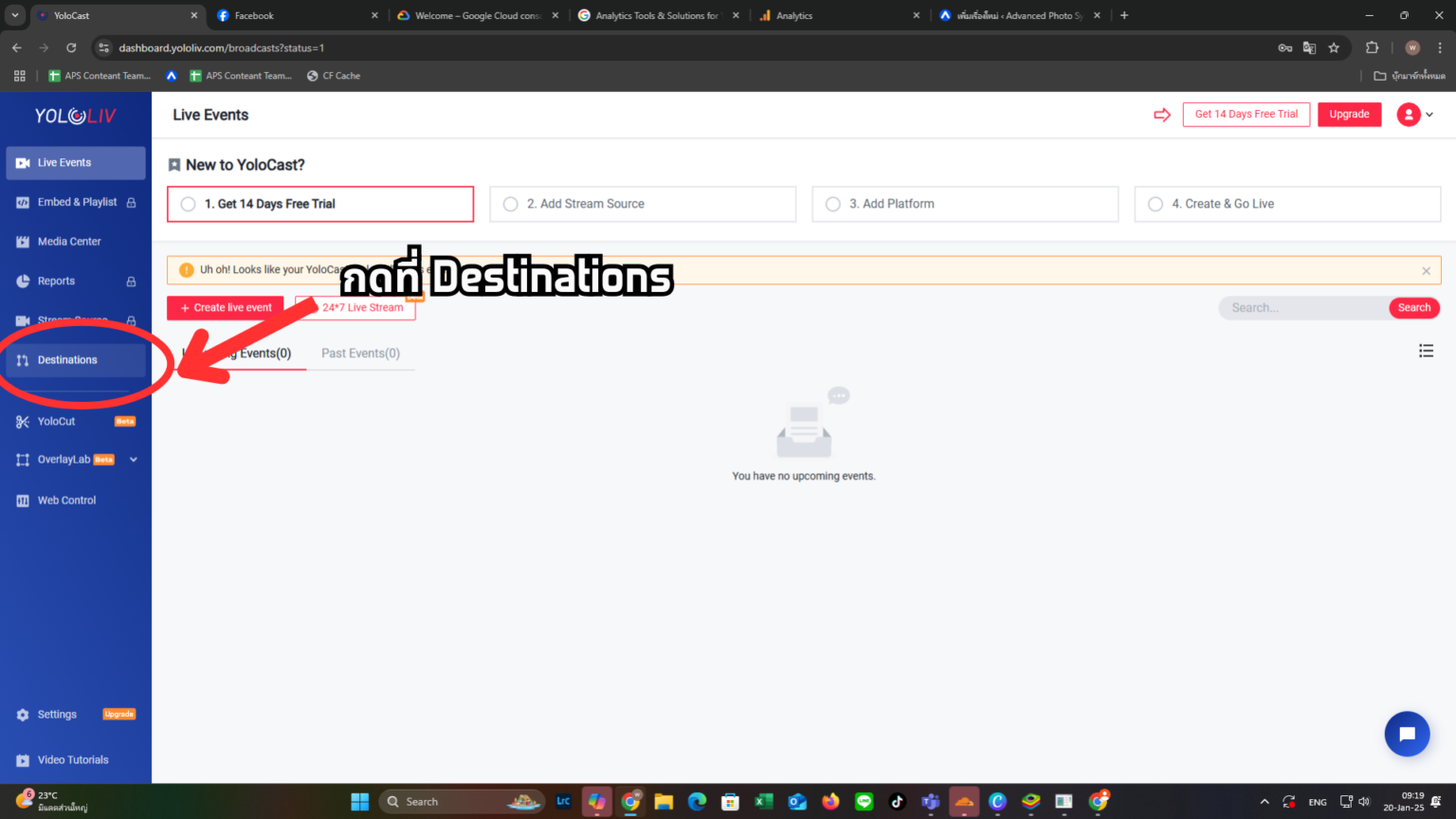This screenshot has width=1456, height=819.
Task: Open the chat support bubble
Action: pyautogui.click(x=1407, y=734)
